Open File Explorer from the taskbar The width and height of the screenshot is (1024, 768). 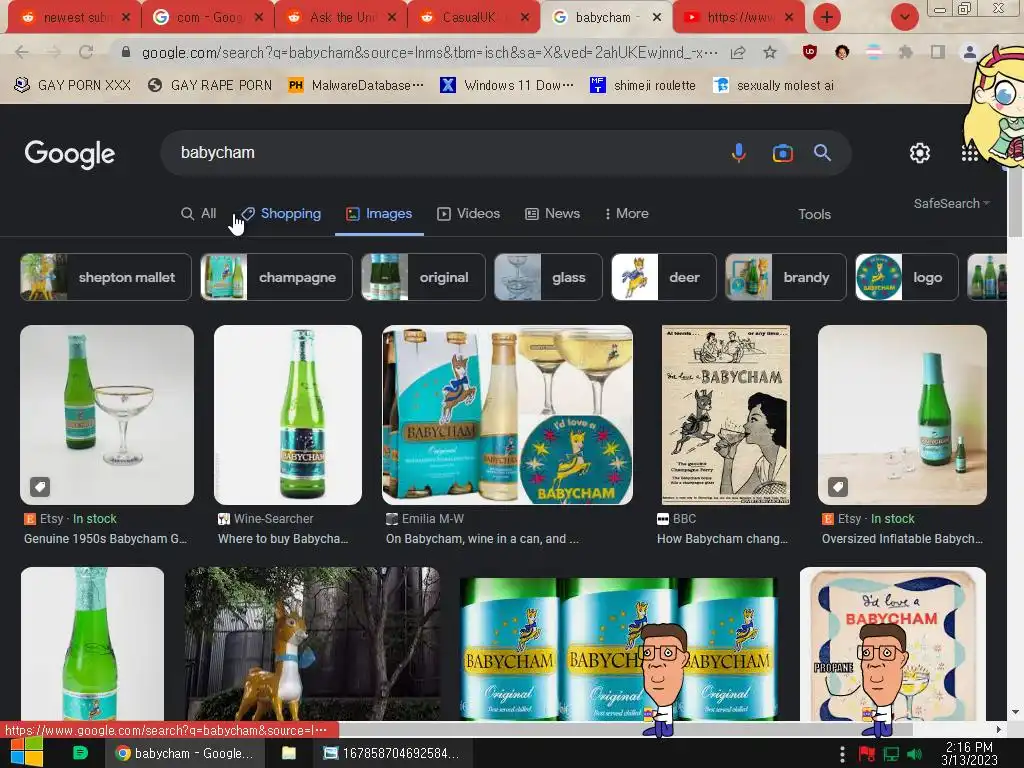(289, 753)
